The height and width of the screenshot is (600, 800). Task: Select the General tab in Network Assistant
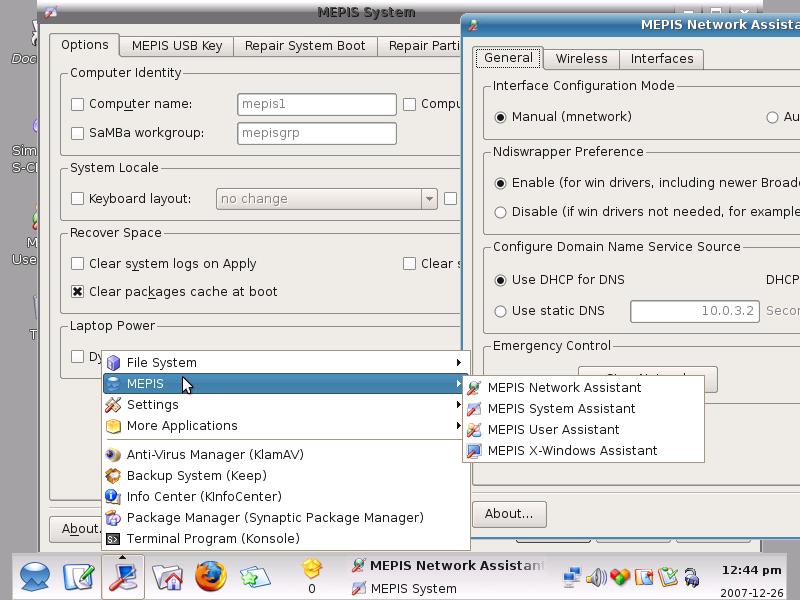(x=508, y=58)
